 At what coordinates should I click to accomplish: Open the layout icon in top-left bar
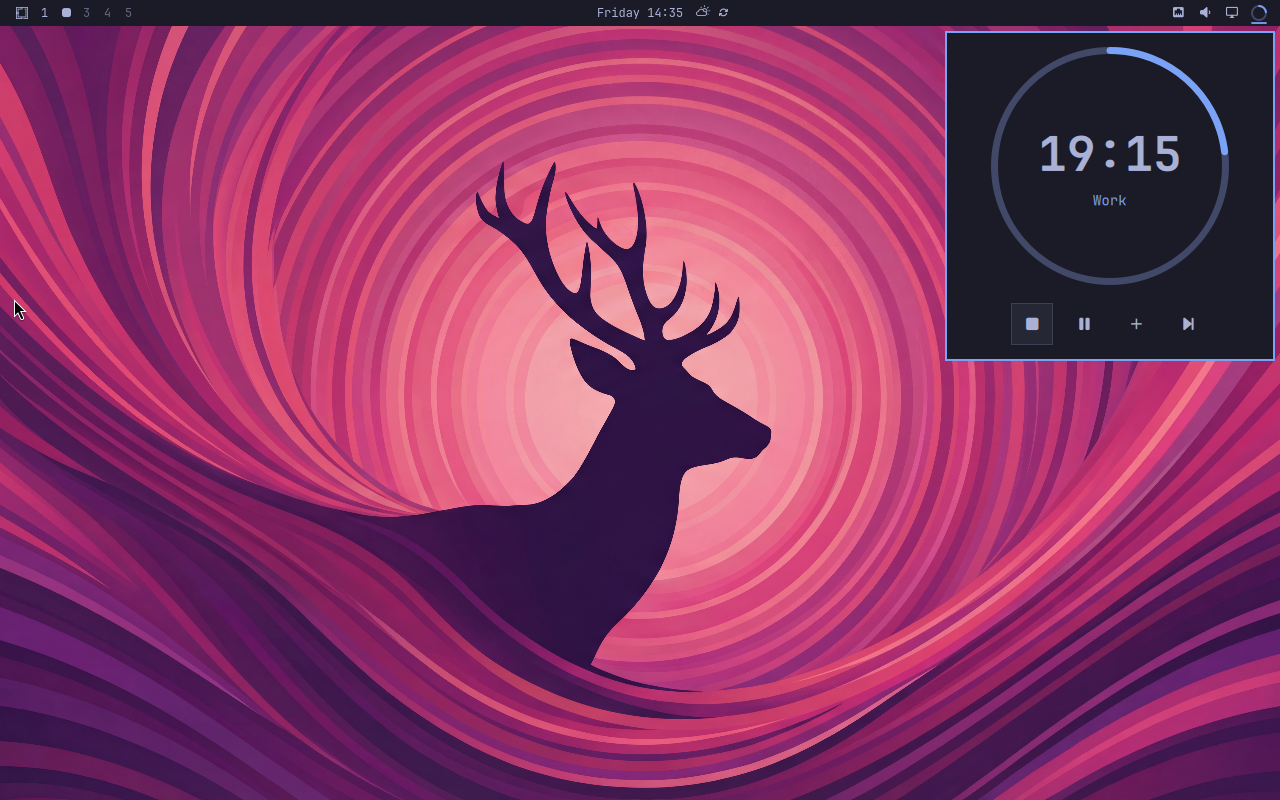(22, 13)
